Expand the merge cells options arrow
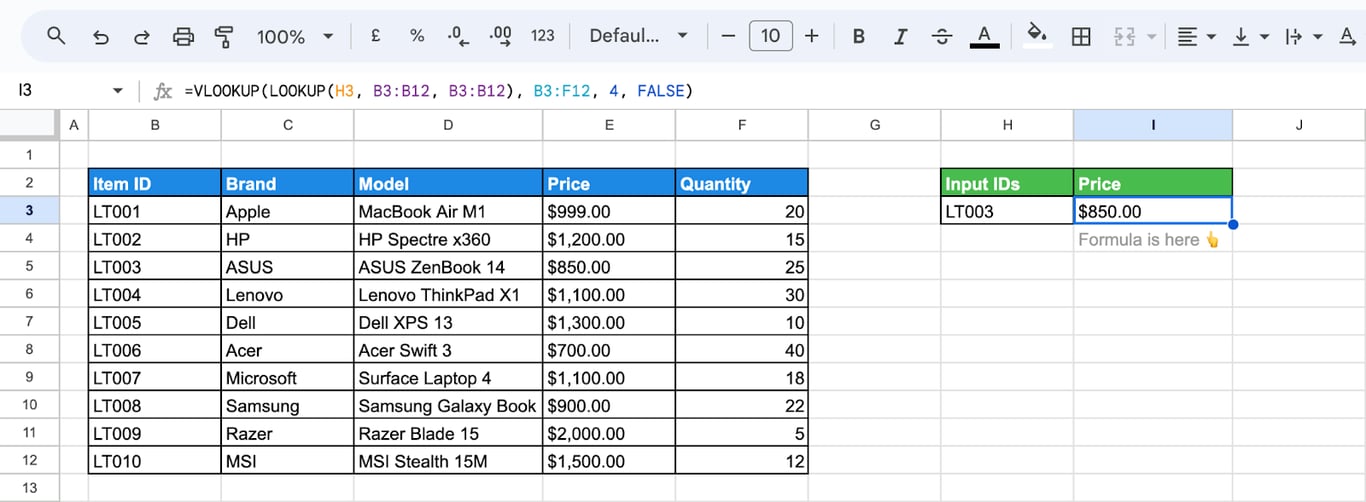The image size is (1366, 502). (1151, 36)
